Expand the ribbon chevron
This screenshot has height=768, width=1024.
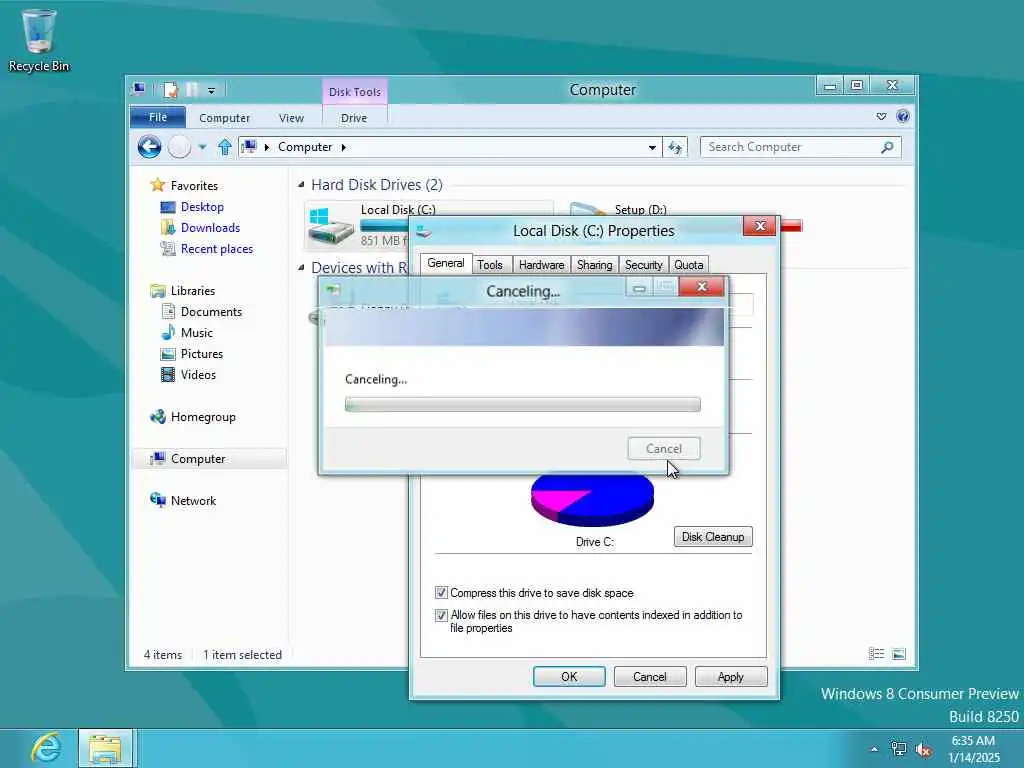(x=881, y=117)
